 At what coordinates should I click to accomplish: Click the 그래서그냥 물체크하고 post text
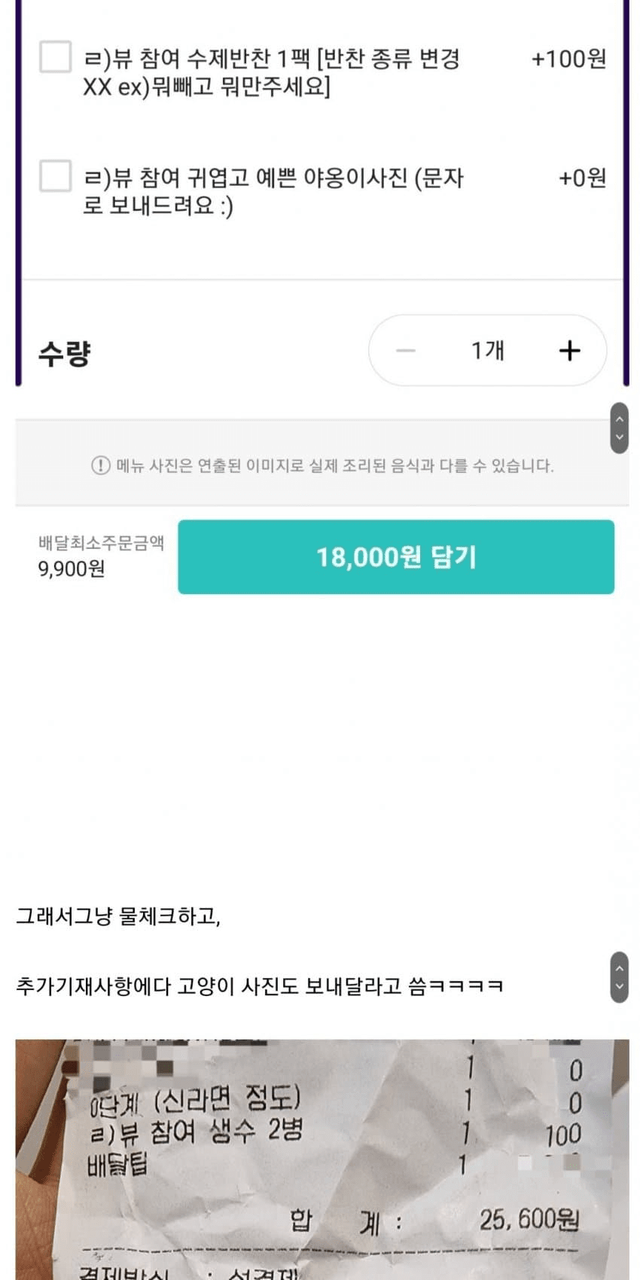pos(118,916)
